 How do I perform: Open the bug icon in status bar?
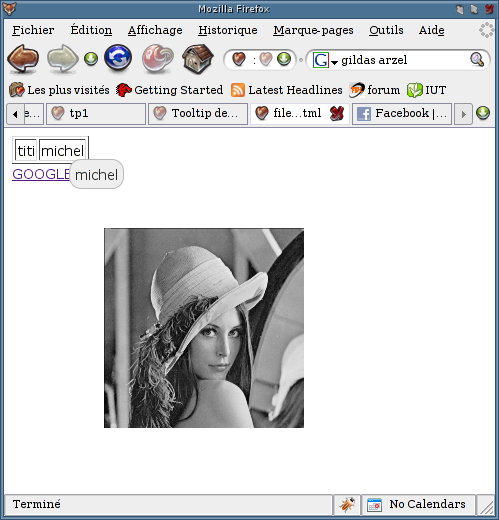coord(347,504)
